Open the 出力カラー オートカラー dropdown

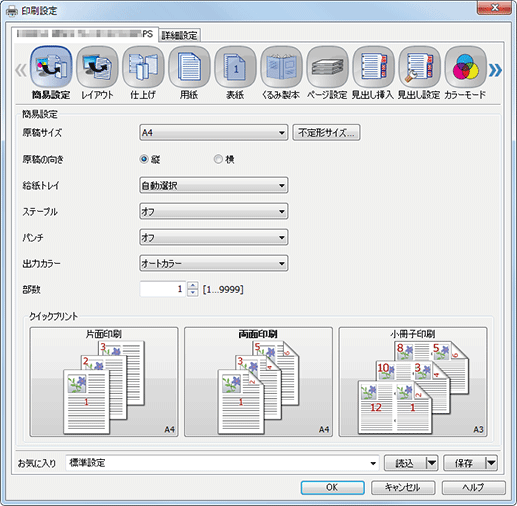pyautogui.click(x=213, y=263)
